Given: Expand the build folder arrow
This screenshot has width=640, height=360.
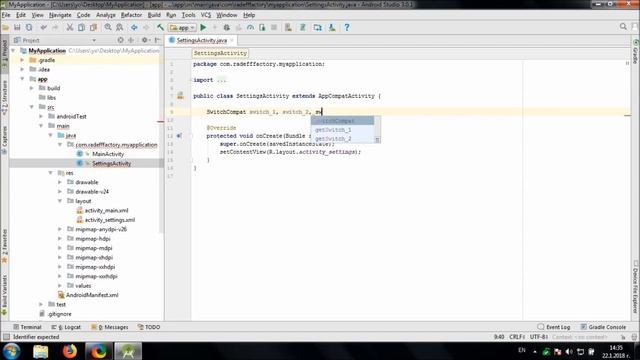Looking at the screenshot, I should click(32, 88).
